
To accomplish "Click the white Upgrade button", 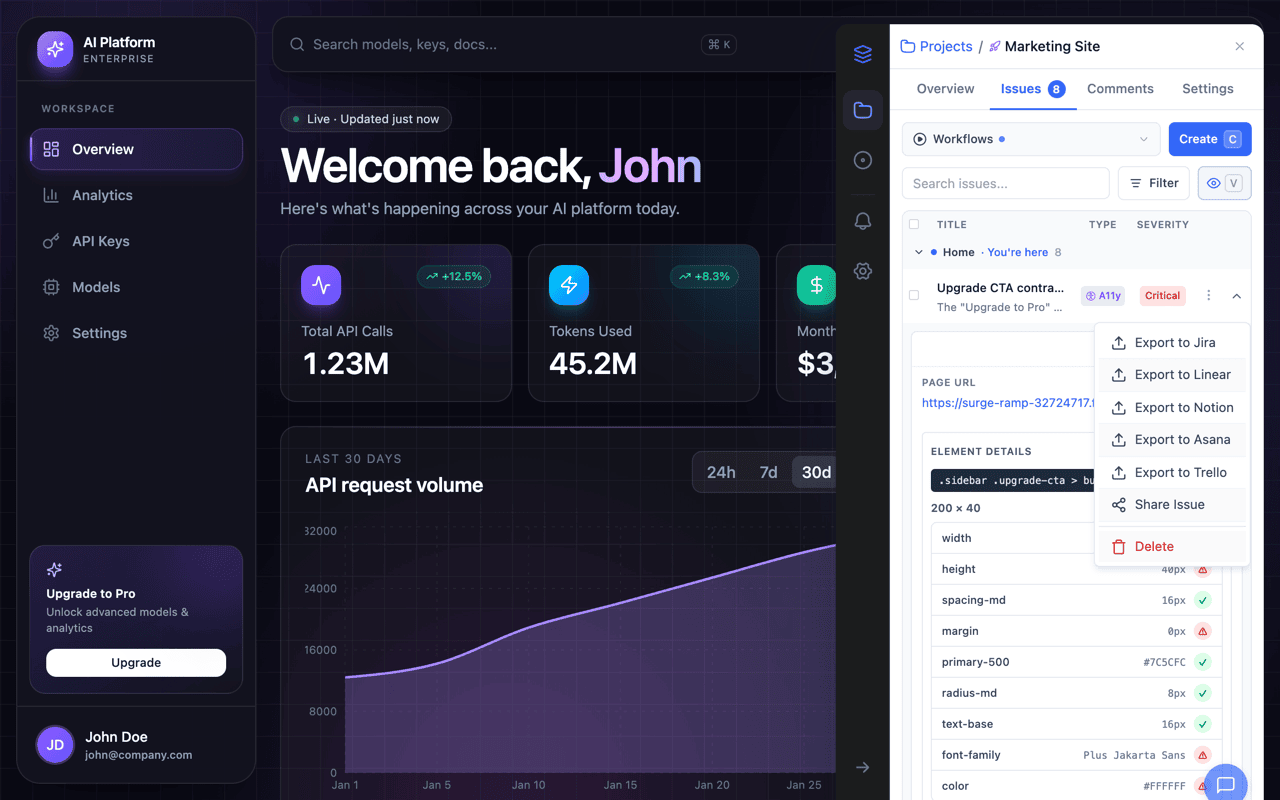I will (x=136, y=663).
